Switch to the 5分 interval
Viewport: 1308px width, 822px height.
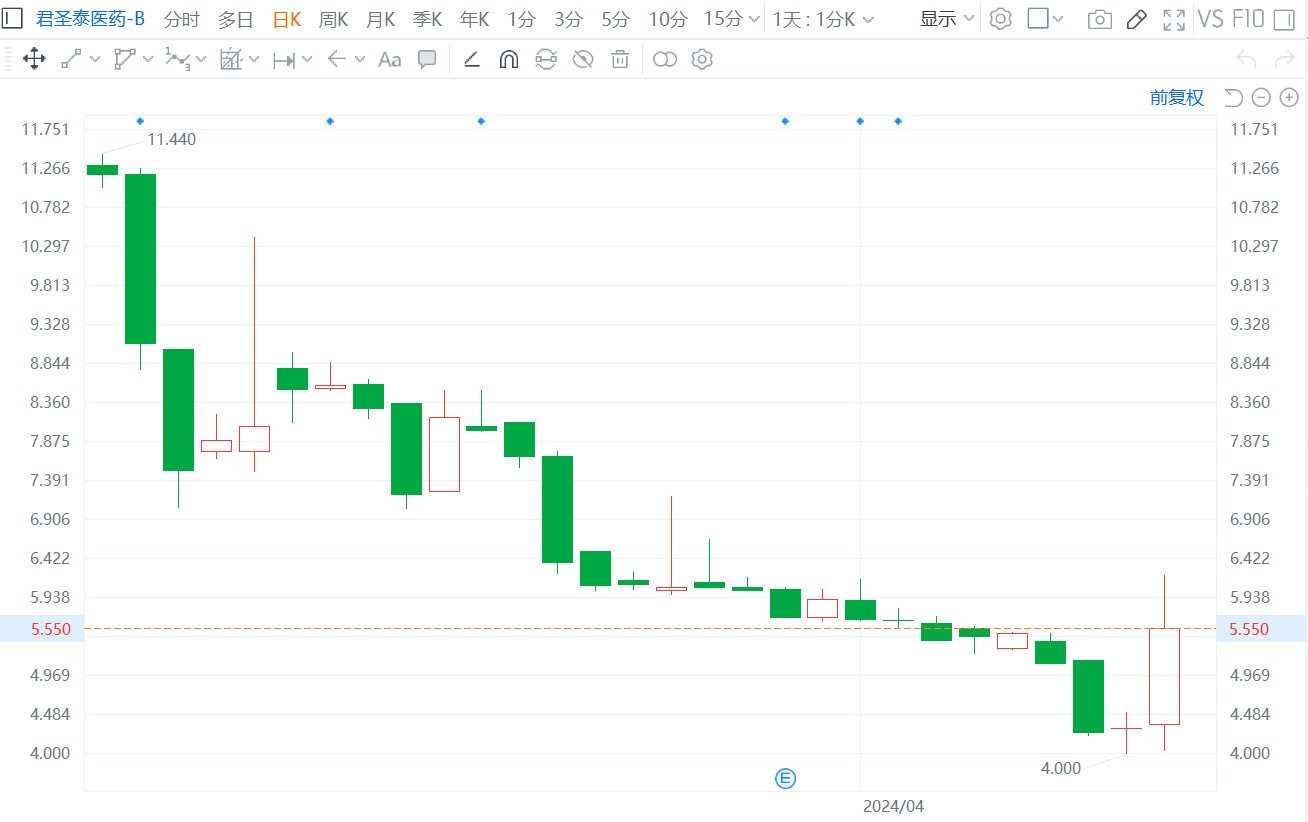tap(615, 19)
